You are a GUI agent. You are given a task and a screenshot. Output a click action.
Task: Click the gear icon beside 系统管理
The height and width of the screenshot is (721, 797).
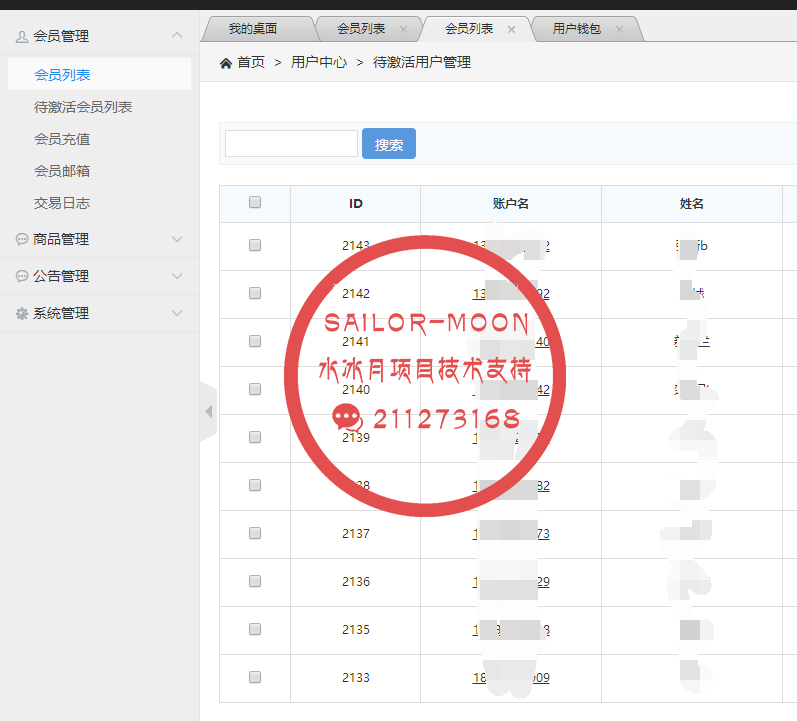coord(21,313)
